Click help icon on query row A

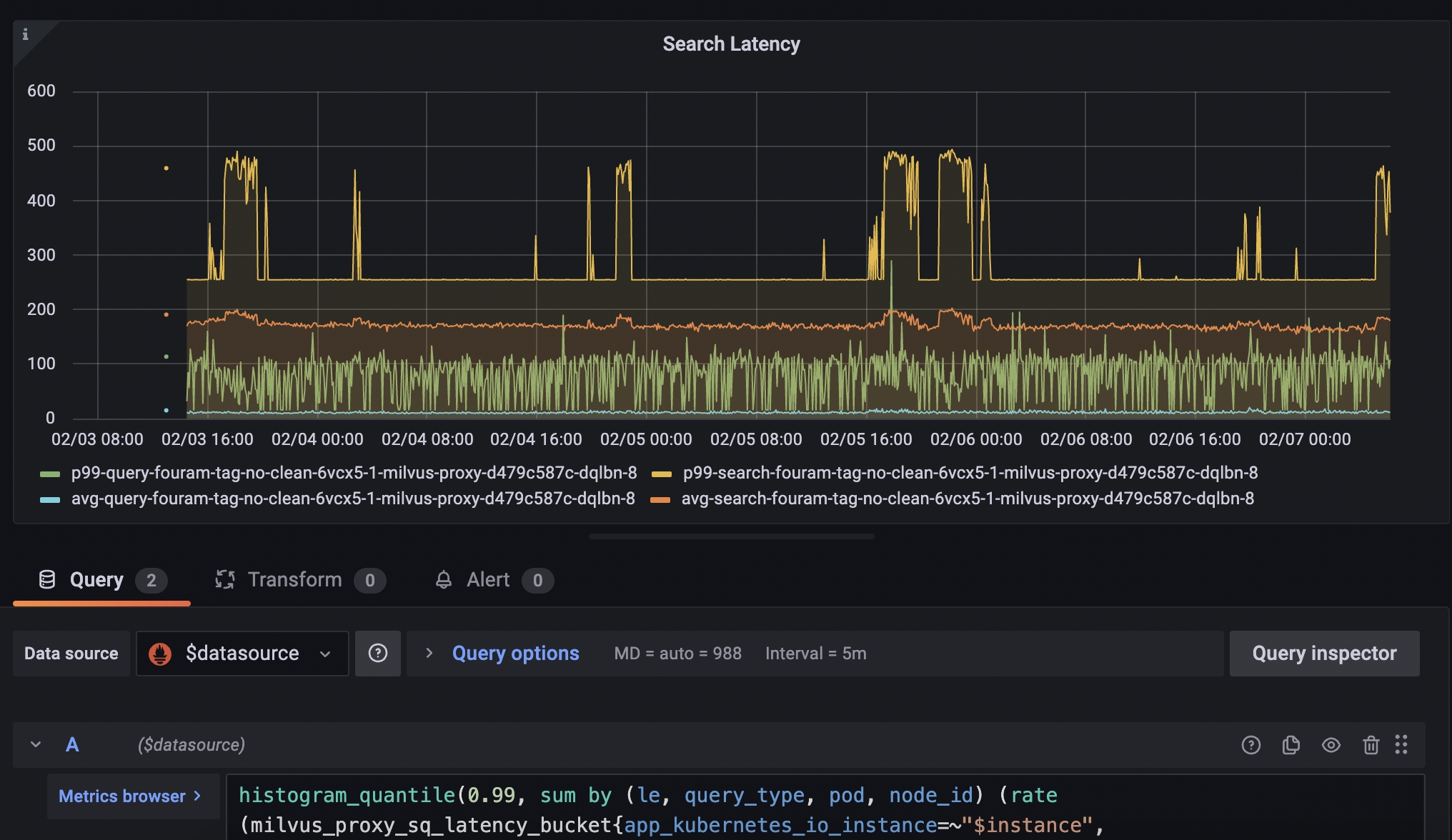click(1252, 744)
